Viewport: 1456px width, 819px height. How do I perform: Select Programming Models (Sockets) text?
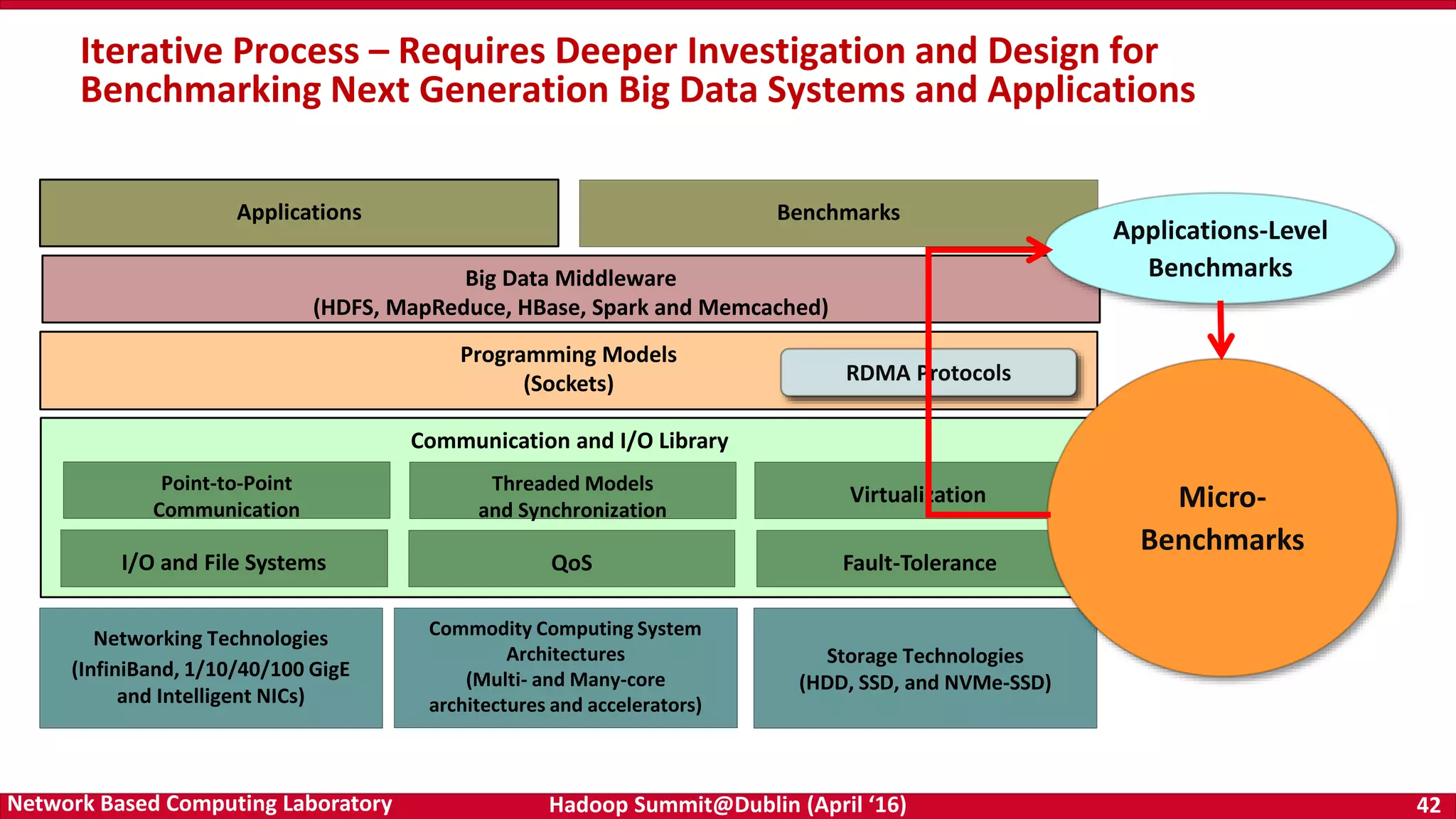(x=568, y=369)
